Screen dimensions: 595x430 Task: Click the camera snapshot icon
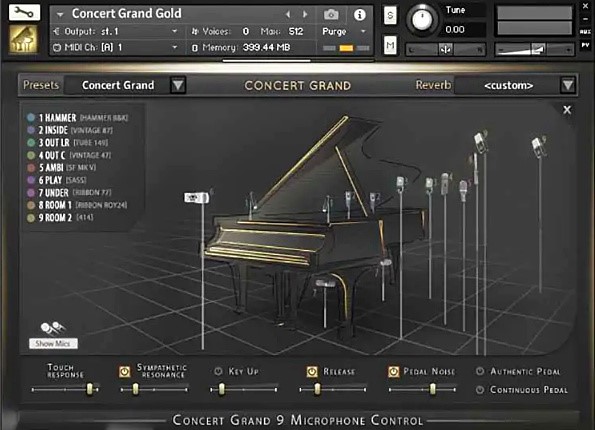click(331, 14)
